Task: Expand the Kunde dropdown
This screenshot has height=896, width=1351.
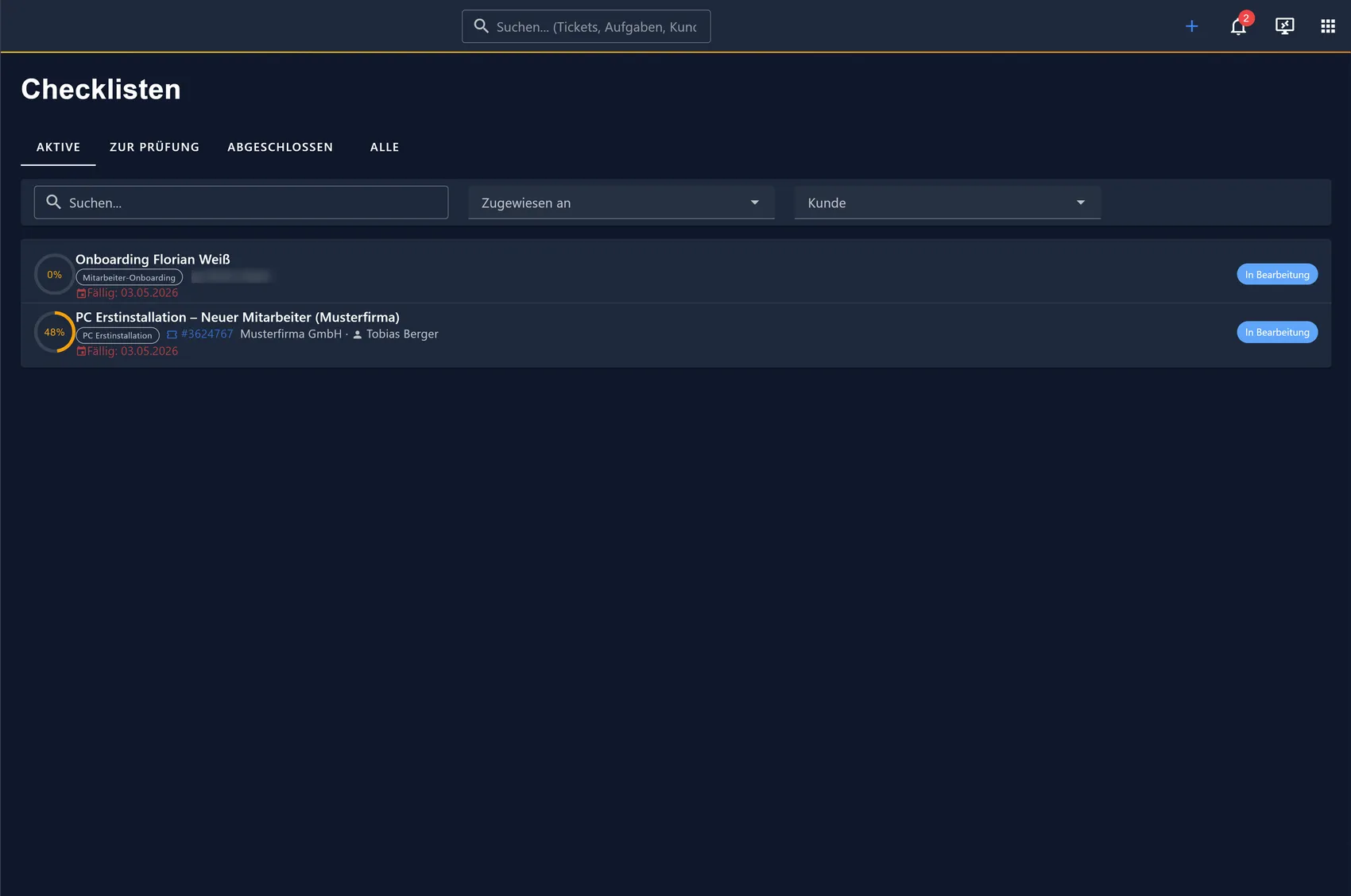Action: click(947, 203)
